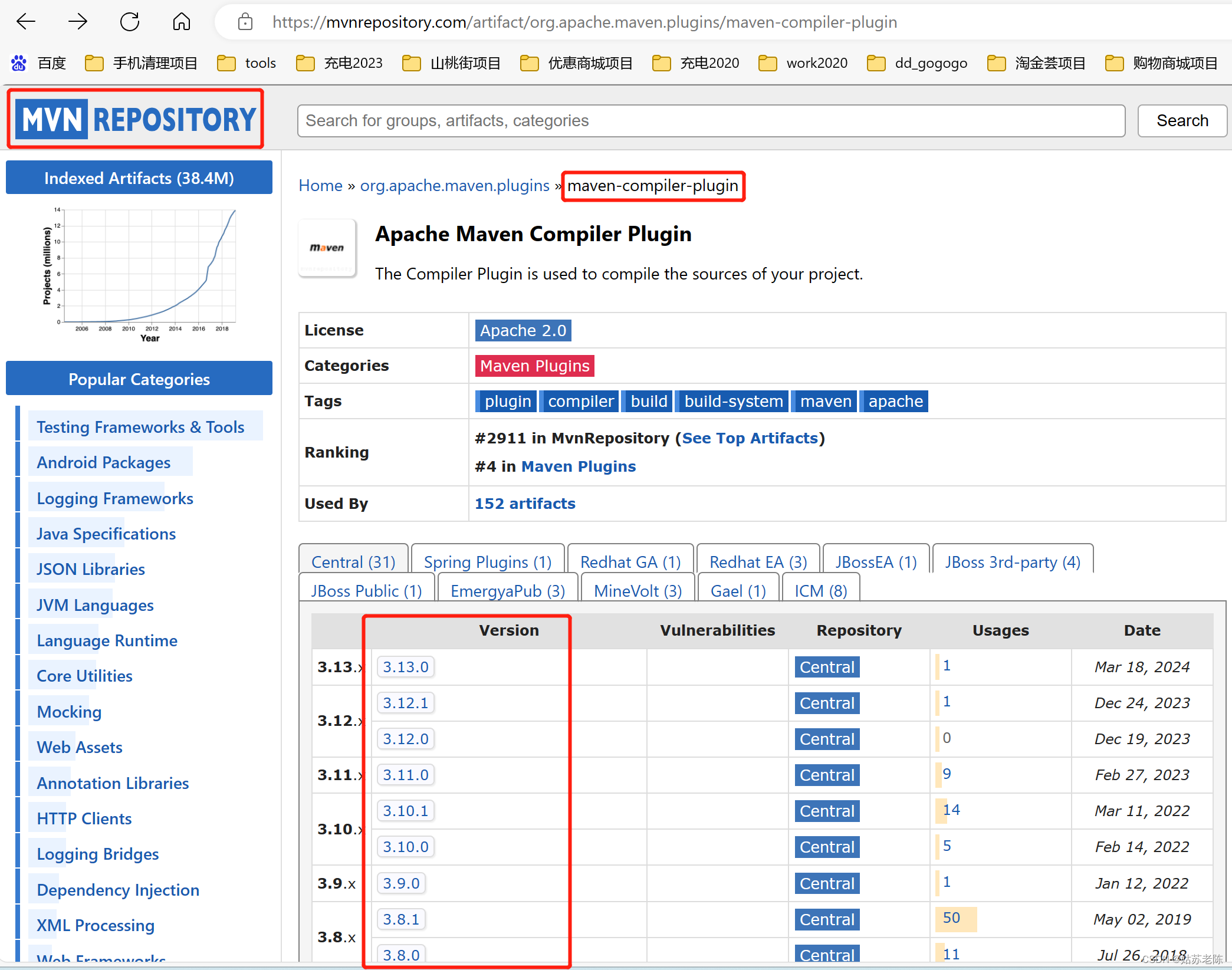Open the 购物商城项目 bookmark folder

(x=1161, y=63)
